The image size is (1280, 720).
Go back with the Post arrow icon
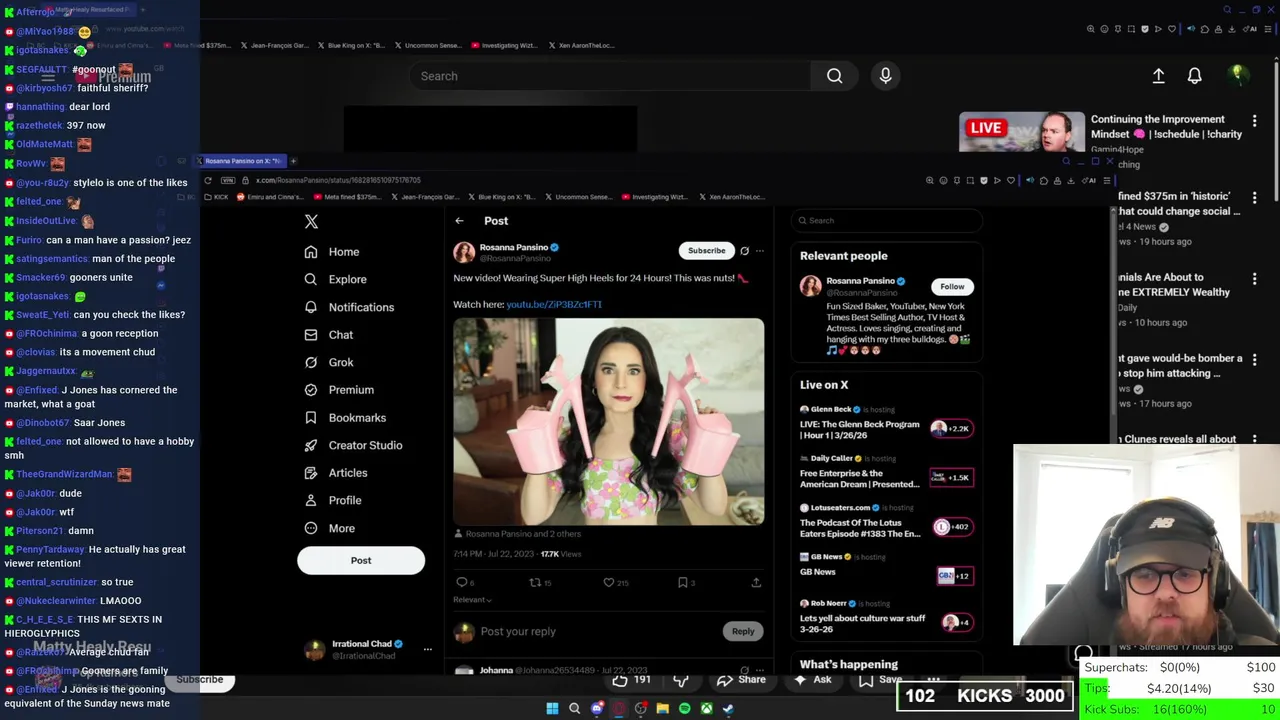[459, 221]
